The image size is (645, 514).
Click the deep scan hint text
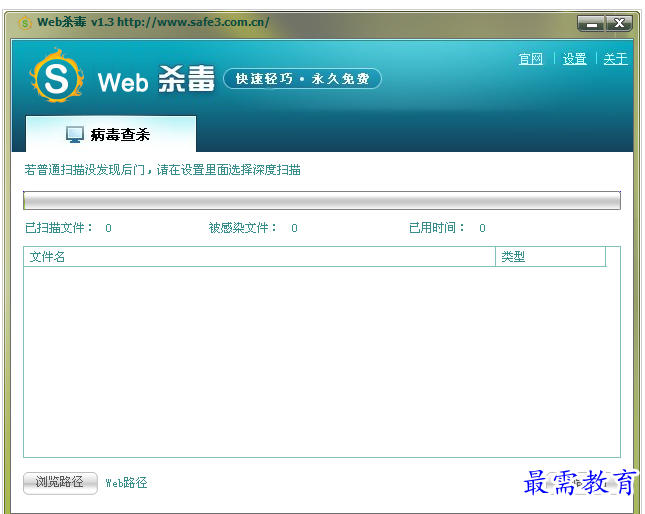click(x=162, y=170)
